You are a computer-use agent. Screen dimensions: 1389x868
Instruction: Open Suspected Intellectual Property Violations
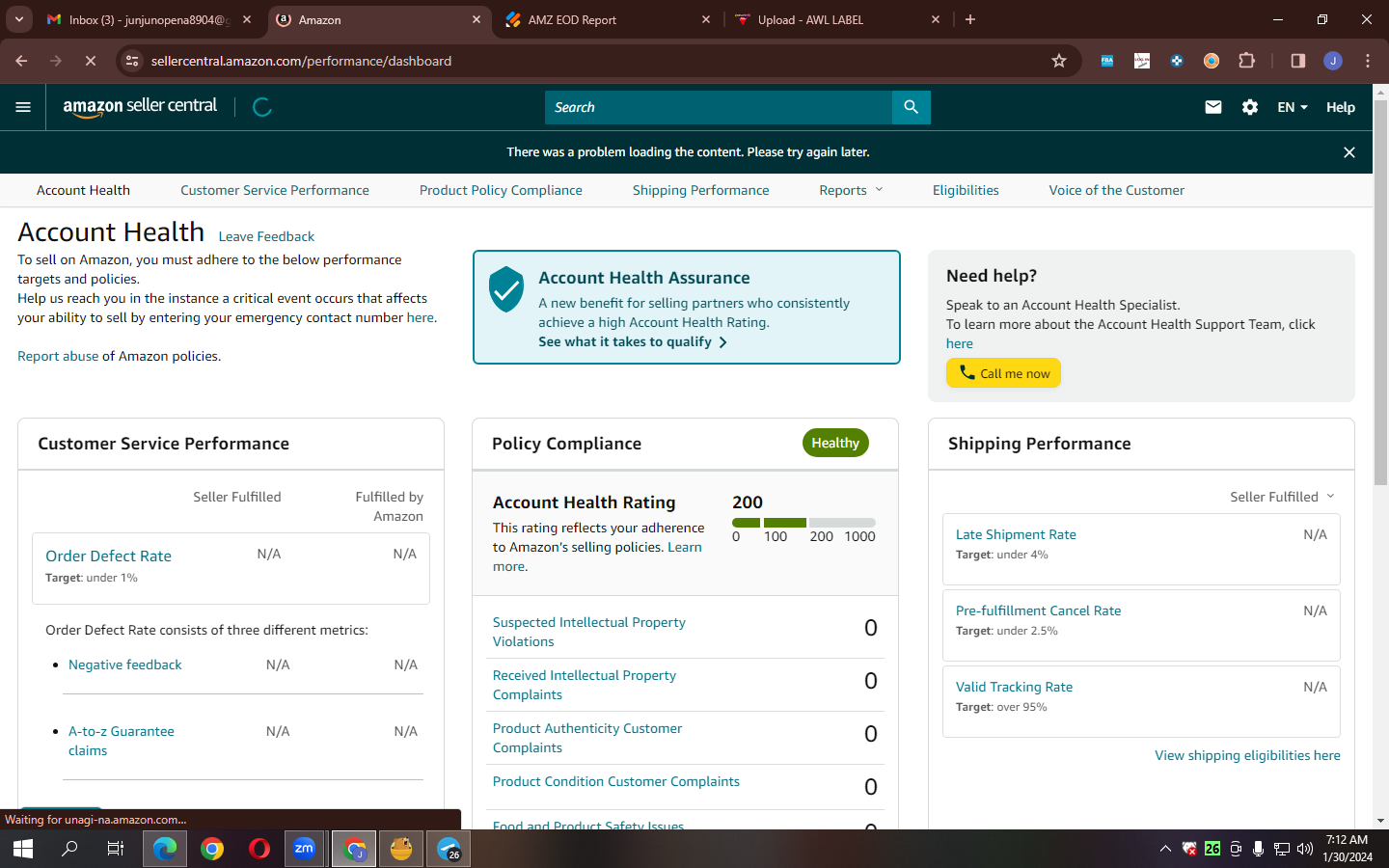tap(589, 632)
